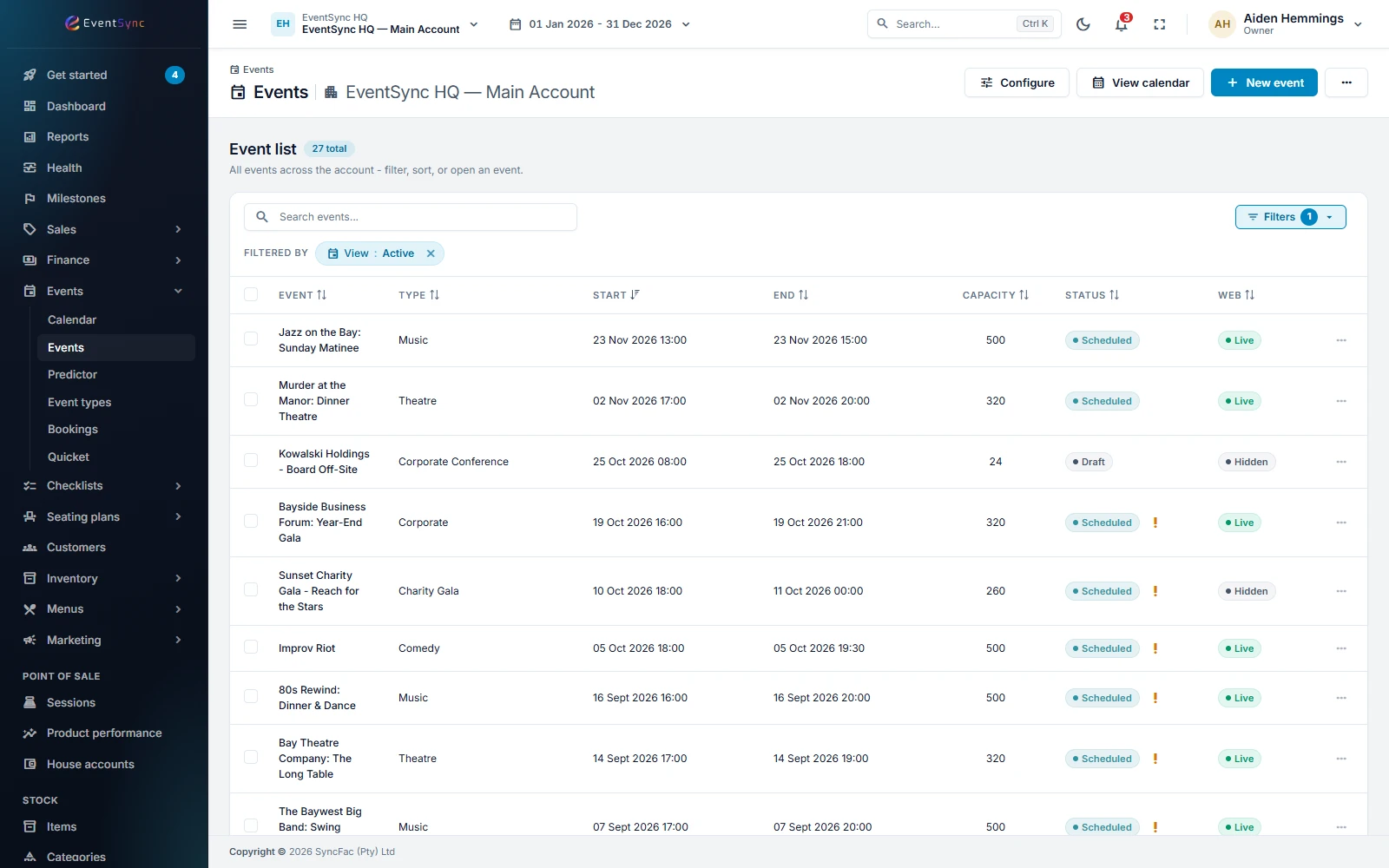This screenshot has height=868, width=1389.
Task: Remove the View: Active filter chip
Action: coord(431,253)
